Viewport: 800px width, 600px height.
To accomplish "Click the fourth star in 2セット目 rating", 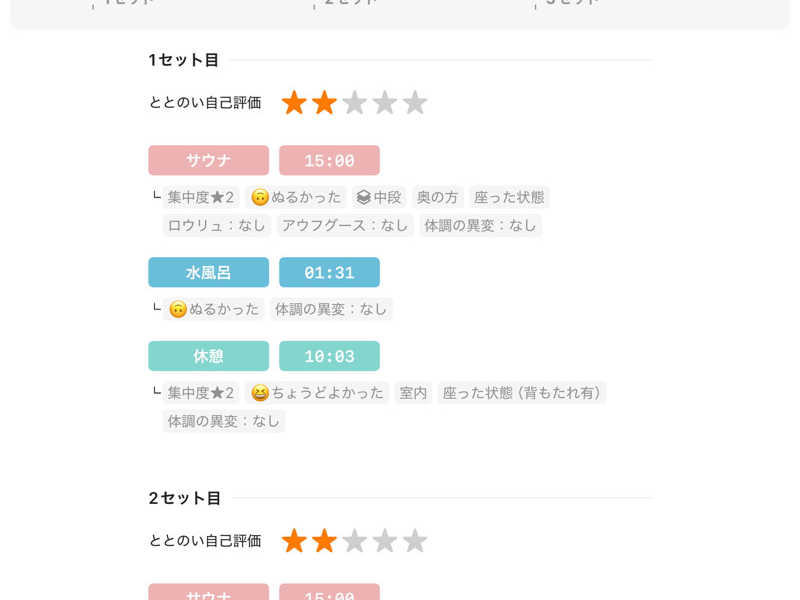I will [385, 541].
